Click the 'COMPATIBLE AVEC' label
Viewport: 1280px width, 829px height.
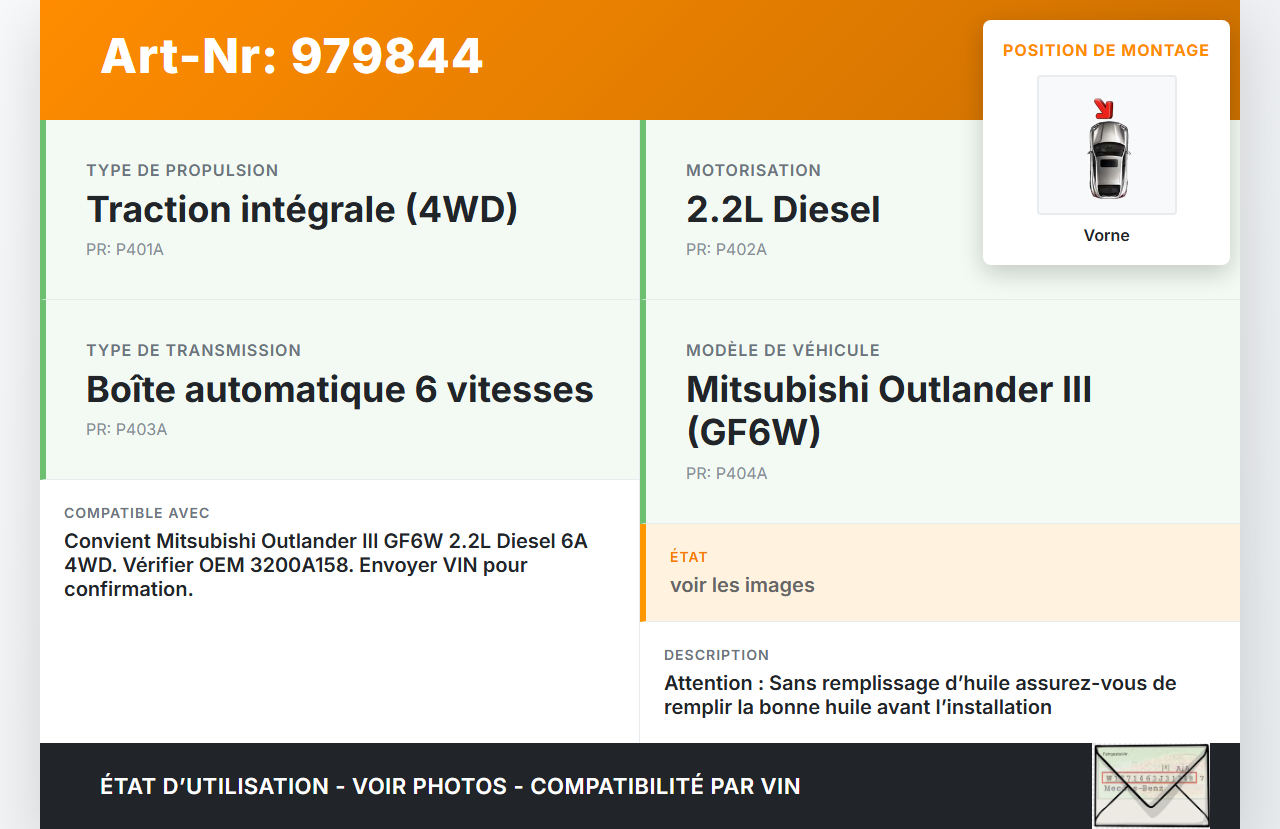pos(137,513)
